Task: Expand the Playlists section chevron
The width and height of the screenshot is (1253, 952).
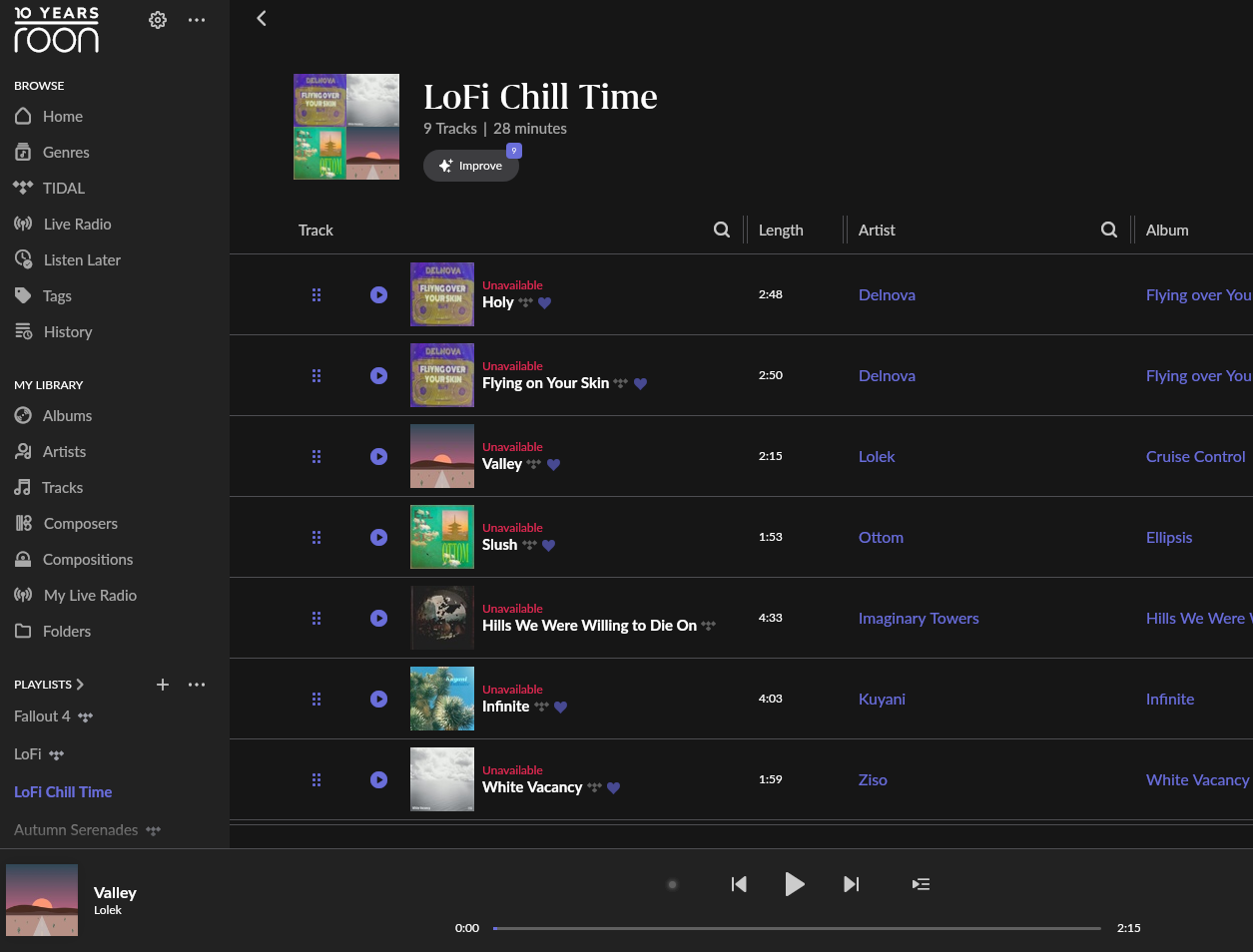Action: pos(80,685)
